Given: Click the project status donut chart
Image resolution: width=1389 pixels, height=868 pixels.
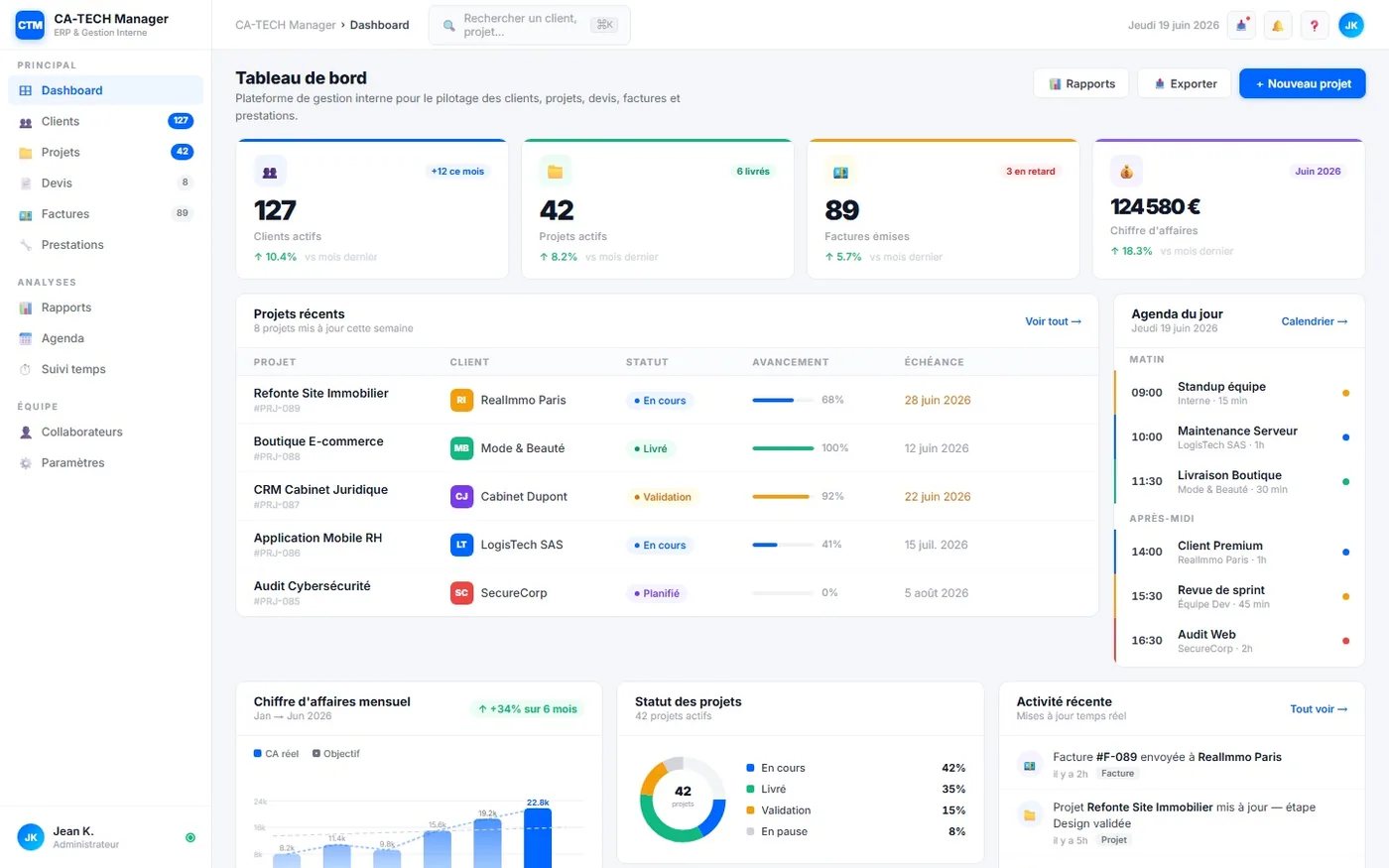Looking at the screenshot, I should pyautogui.click(x=683, y=799).
